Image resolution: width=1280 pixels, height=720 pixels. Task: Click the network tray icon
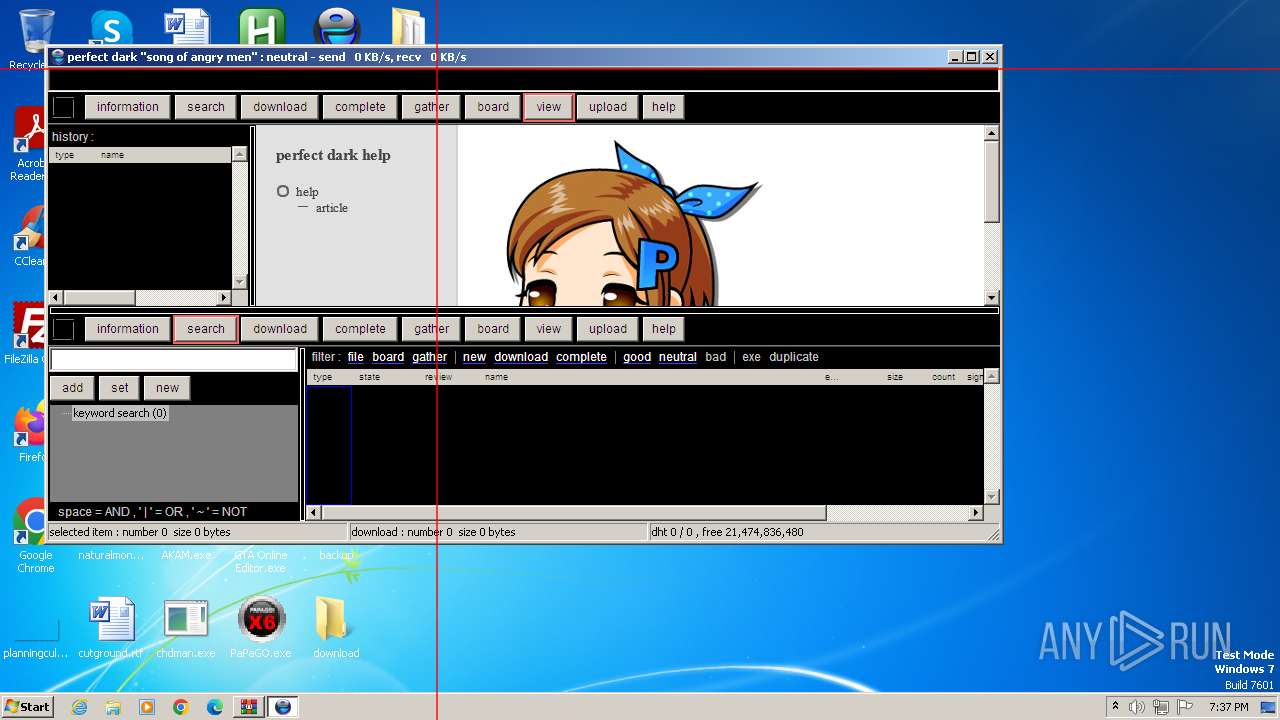click(1160, 707)
